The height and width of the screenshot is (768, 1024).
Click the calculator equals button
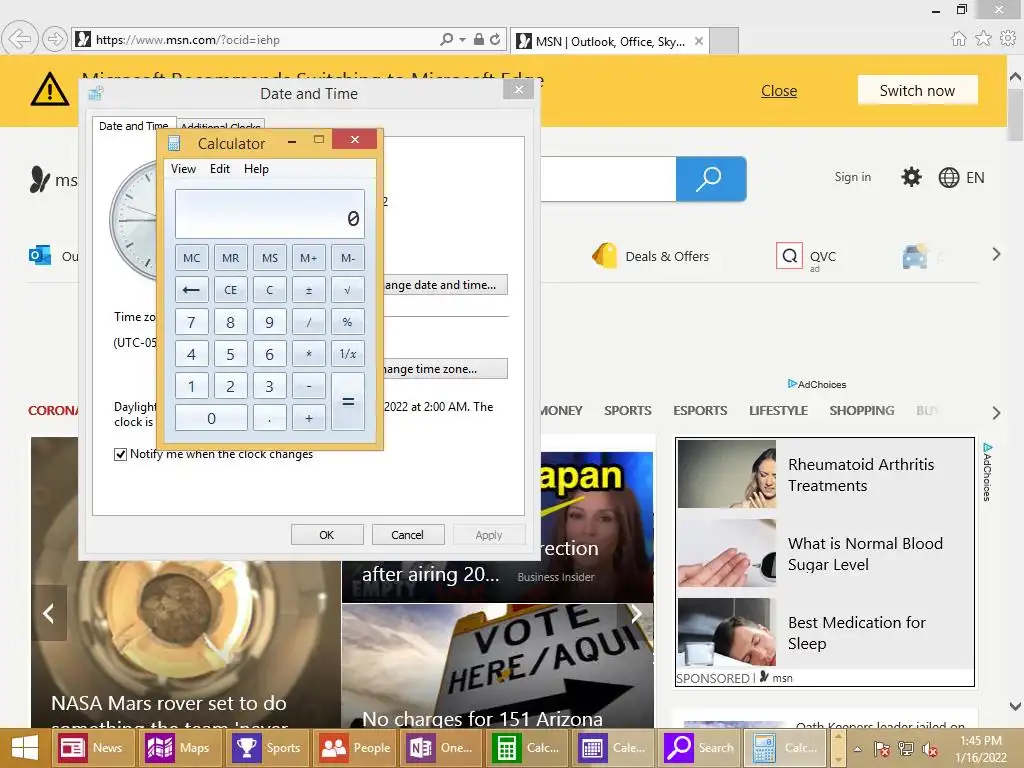click(347, 402)
